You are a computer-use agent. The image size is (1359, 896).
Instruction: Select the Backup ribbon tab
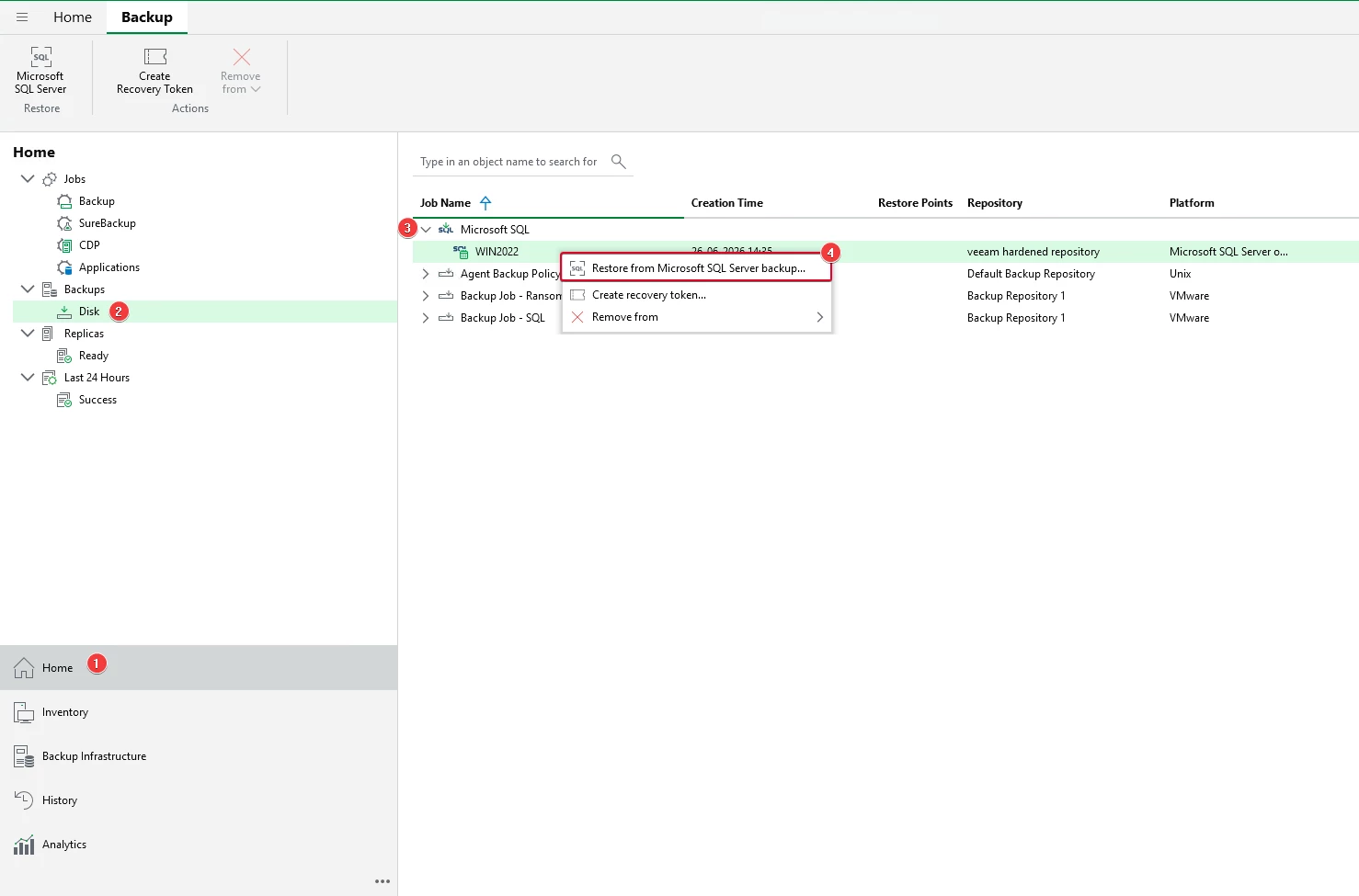[x=147, y=17]
